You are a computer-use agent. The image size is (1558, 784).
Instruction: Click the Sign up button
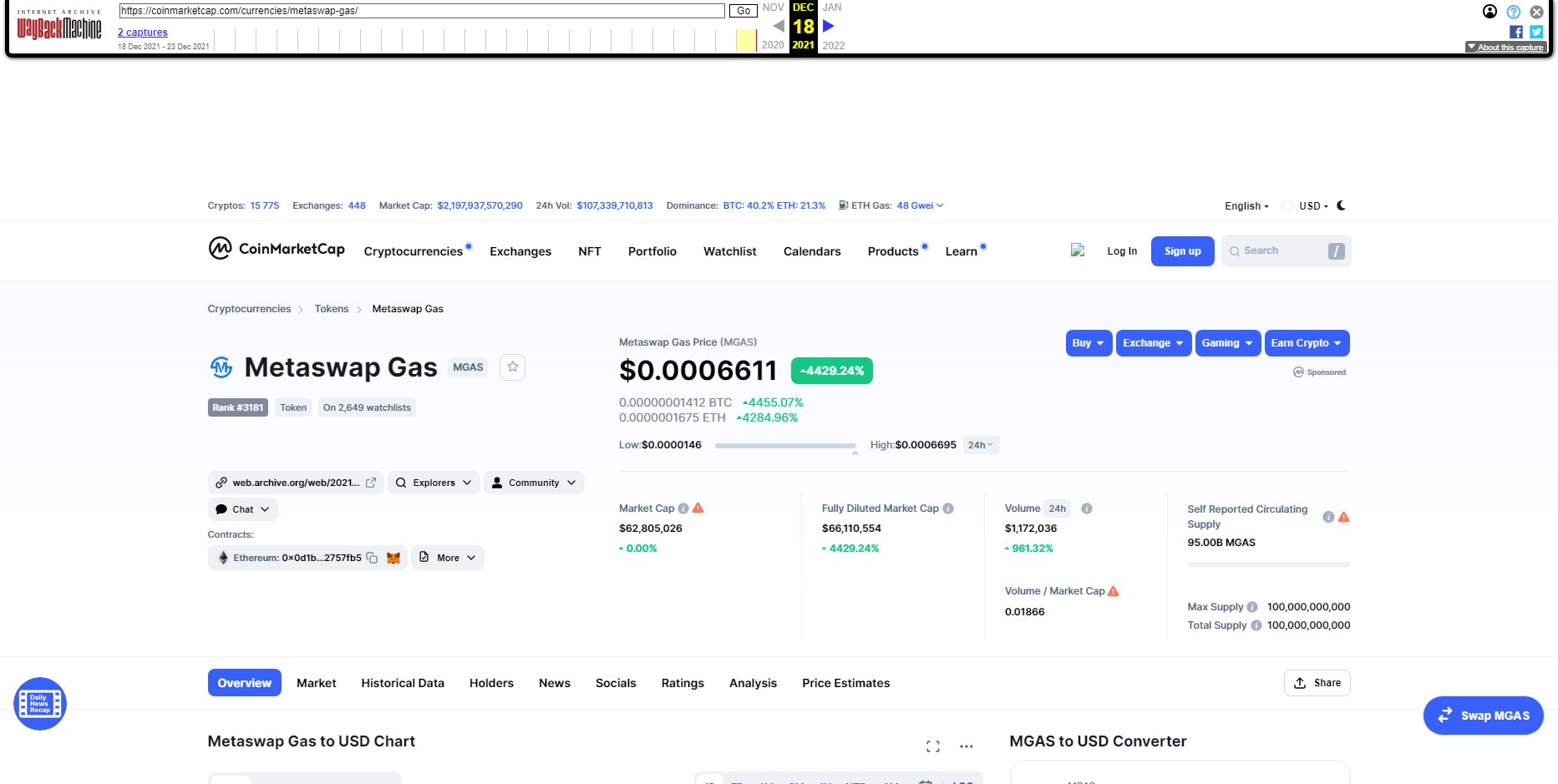(x=1183, y=251)
